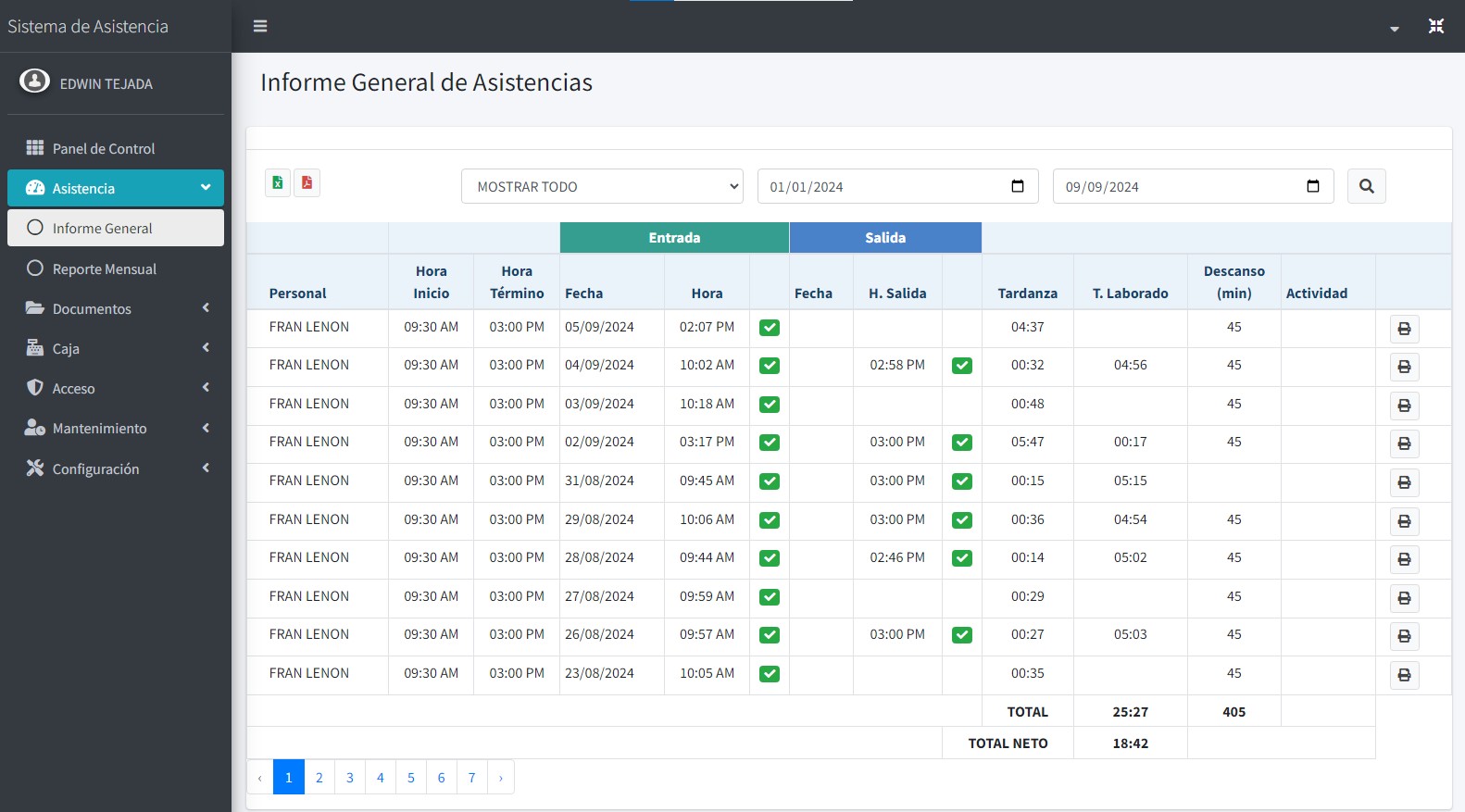Print the 05/09/2024 attendance row
The image size is (1465, 812).
[1404, 329]
